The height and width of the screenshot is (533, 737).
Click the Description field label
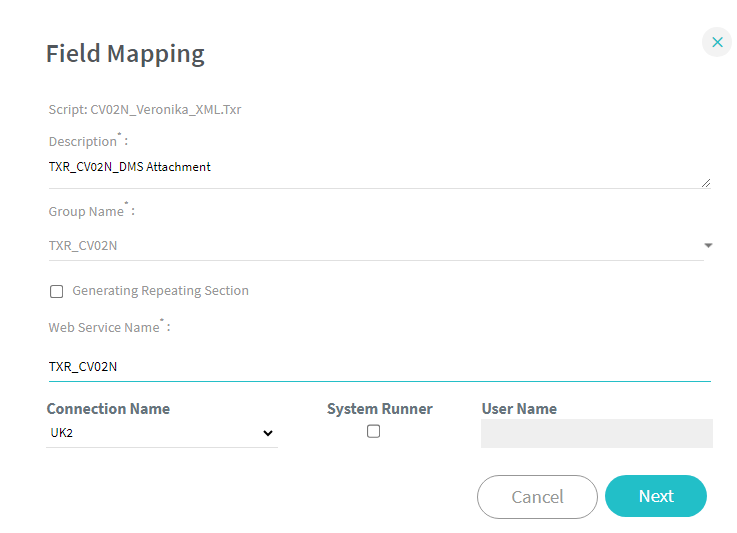tap(84, 142)
